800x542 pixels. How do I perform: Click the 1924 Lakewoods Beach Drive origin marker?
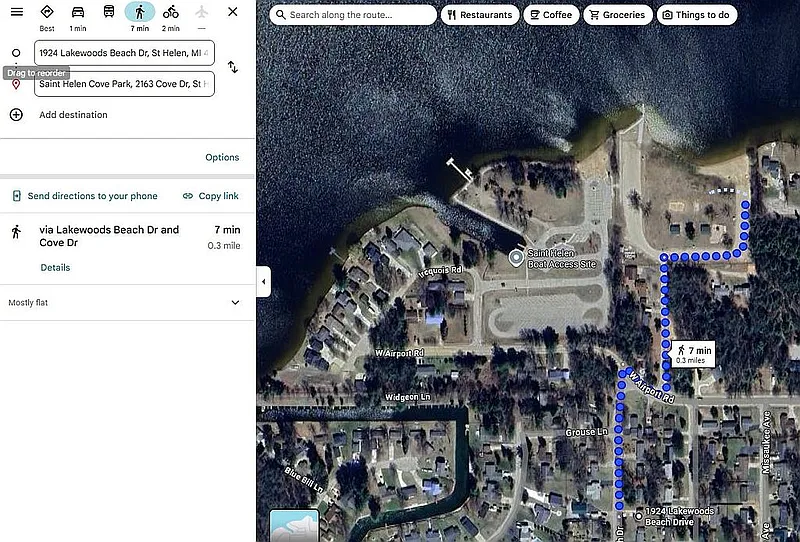point(638,516)
